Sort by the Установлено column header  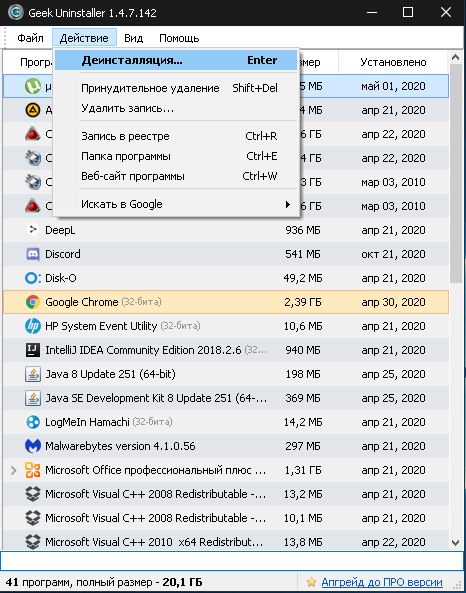coord(393,62)
